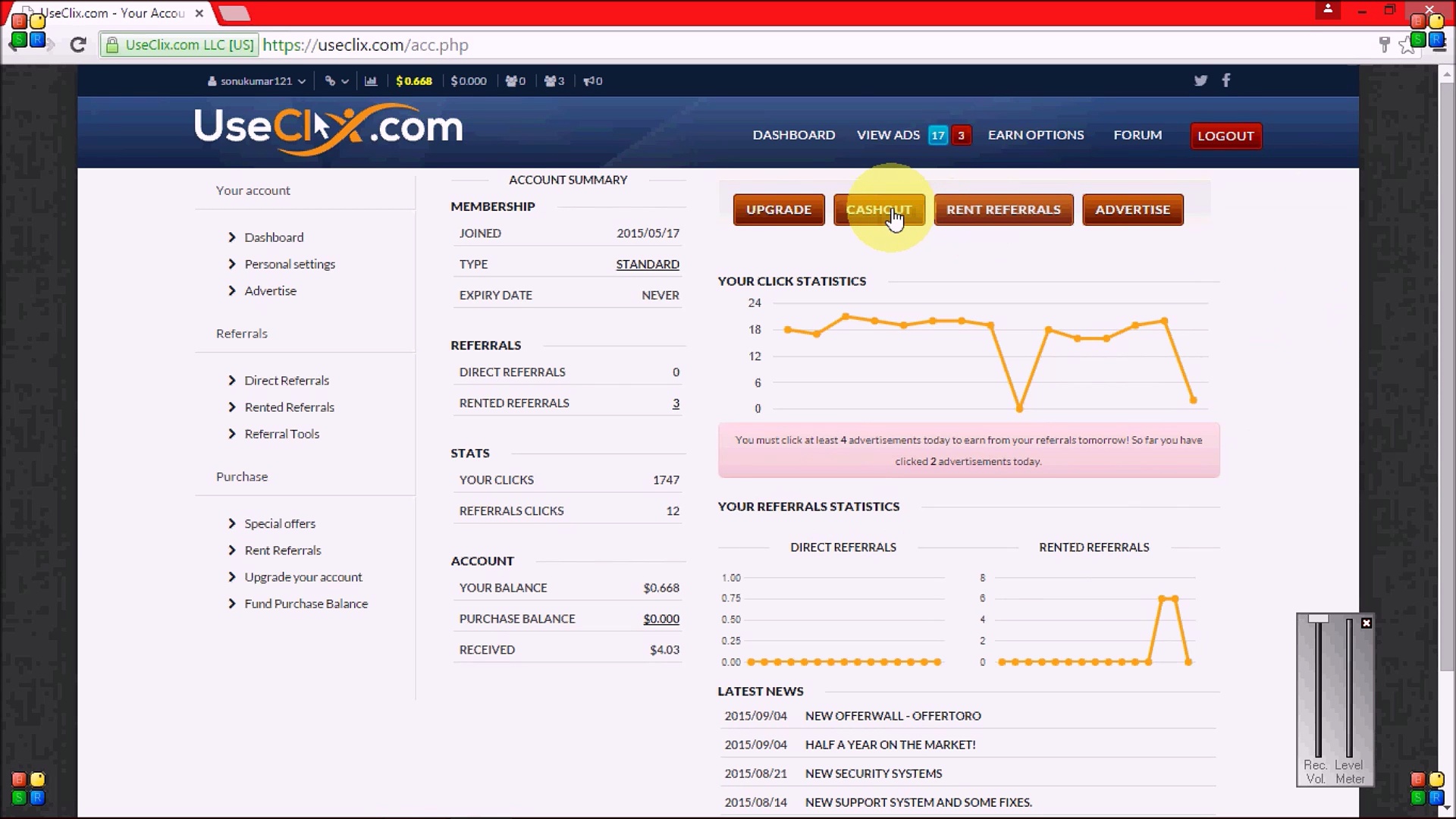Click the padlock security icon in the address bar

[x=112, y=45]
